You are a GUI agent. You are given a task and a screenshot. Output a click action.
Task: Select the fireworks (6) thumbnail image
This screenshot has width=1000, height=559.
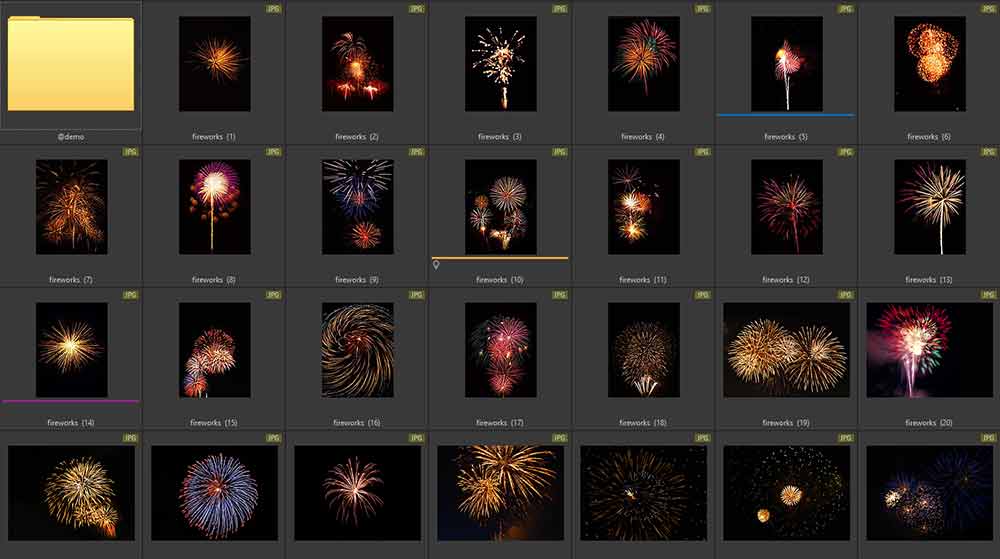[929, 64]
